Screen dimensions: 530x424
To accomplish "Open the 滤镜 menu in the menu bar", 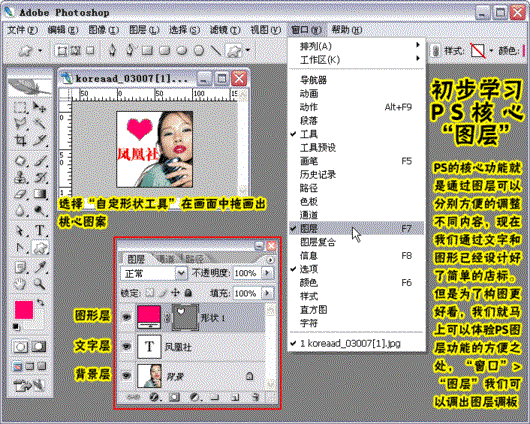I will click(225, 30).
